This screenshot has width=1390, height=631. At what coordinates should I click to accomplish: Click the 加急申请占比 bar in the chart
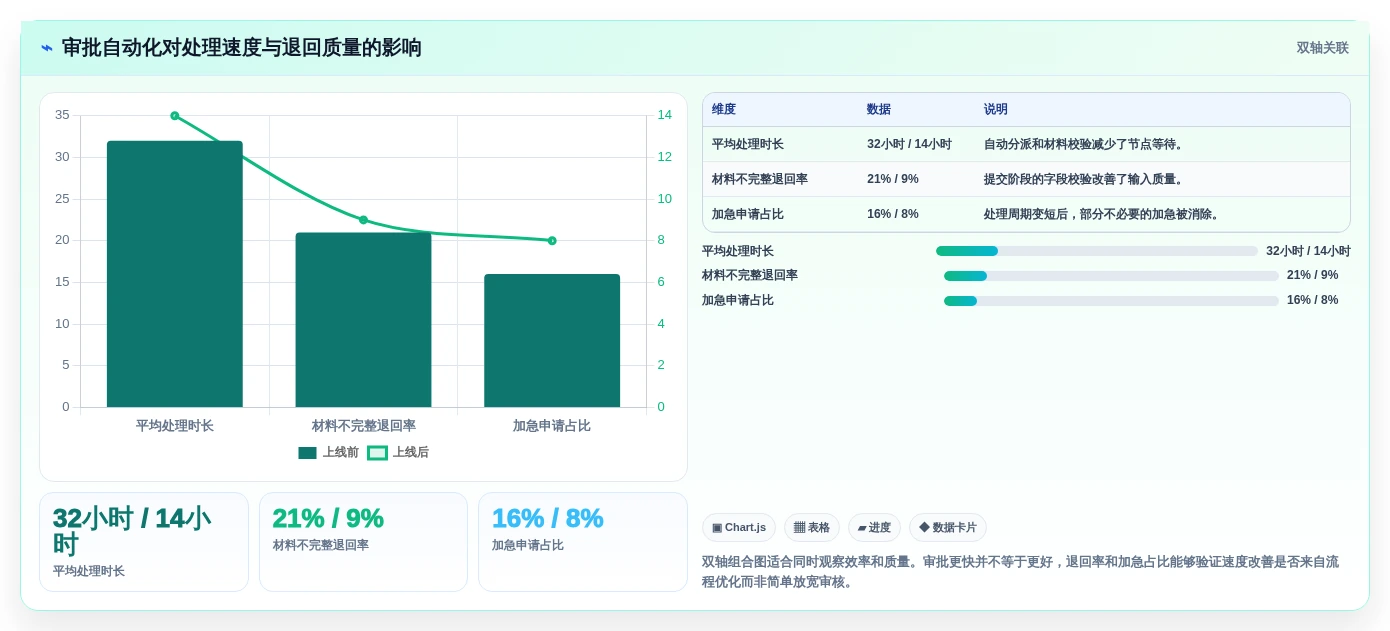point(552,341)
